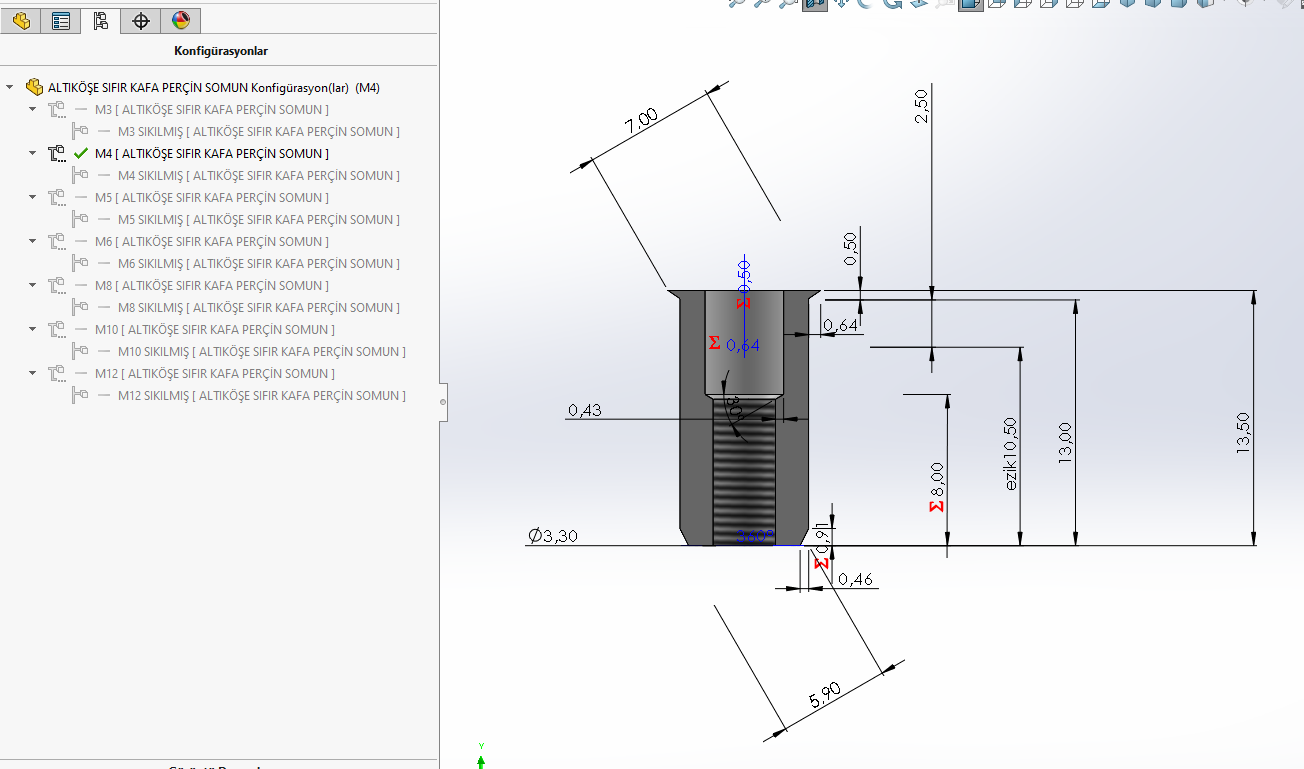Image resolution: width=1304 pixels, height=769 pixels.
Task: Collapse the M3 configuration branch
Action: [34, 109]
